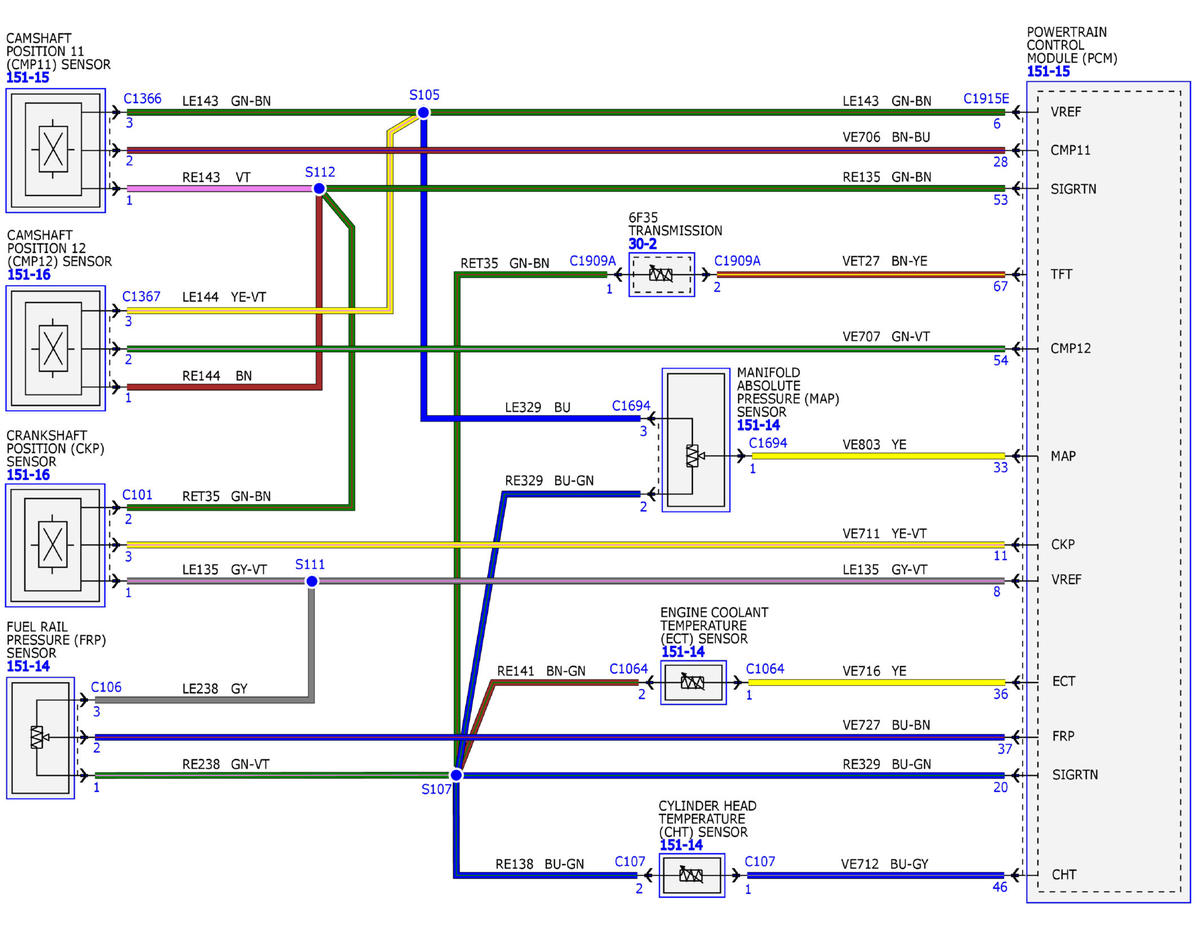
Task: Click the CHT sensor thermistor symbol
Action: (x=692, y=875)
